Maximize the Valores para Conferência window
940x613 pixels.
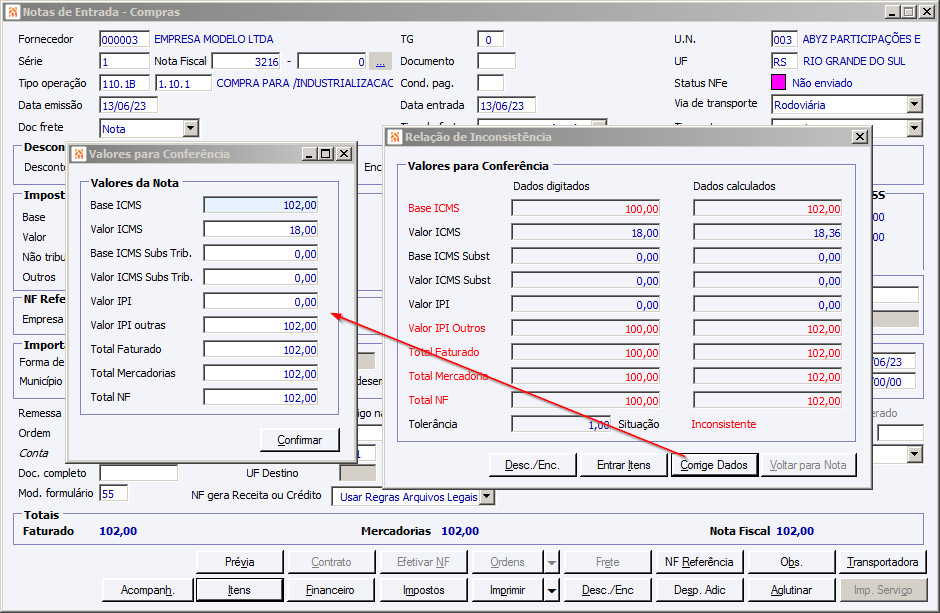click(326, 154)
